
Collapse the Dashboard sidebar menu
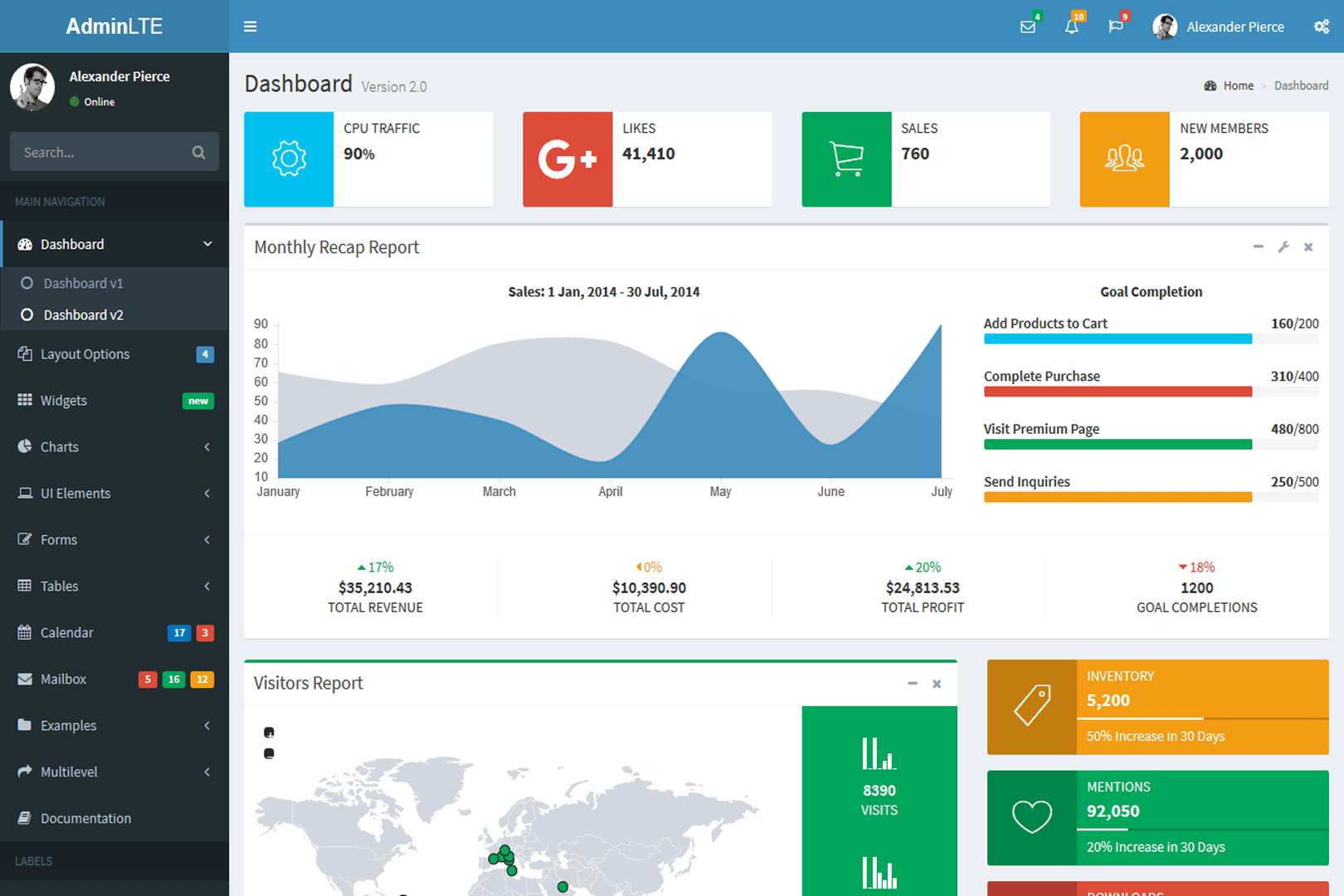coord(114,245)
